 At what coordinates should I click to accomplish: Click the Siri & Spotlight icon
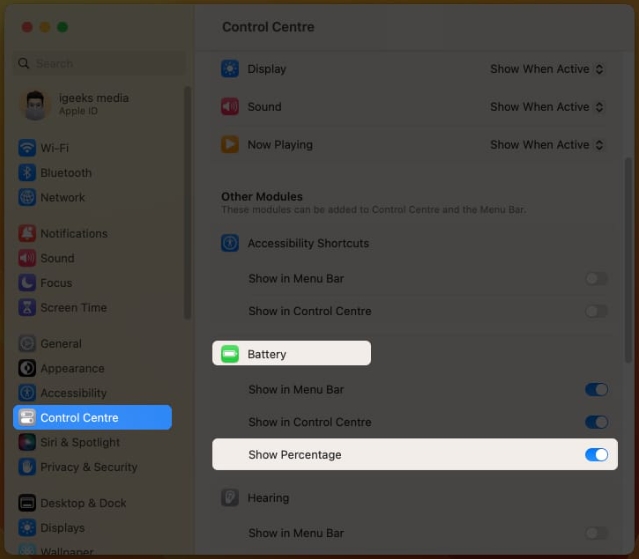point(27,442)
